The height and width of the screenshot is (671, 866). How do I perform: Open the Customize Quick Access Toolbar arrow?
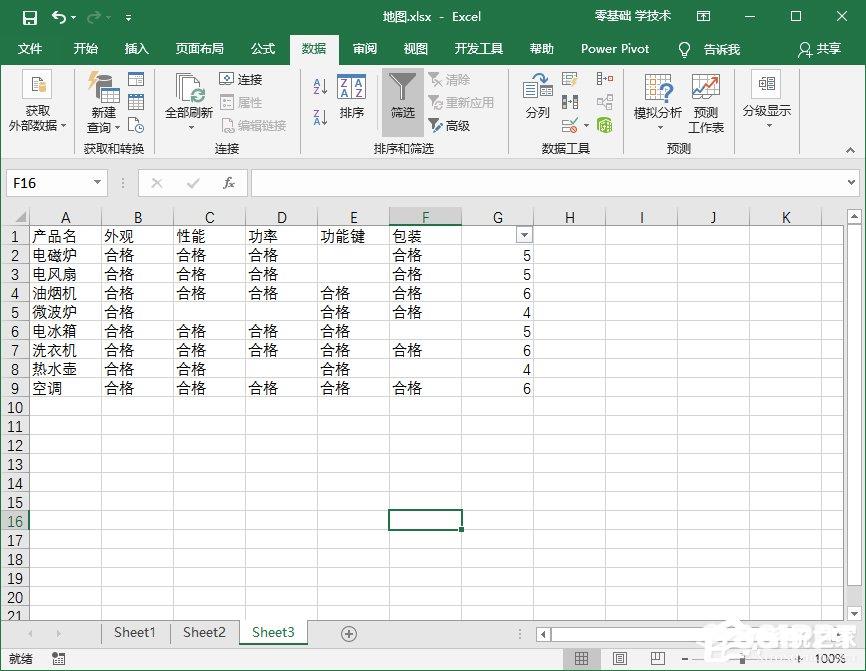tap(128, 18)
